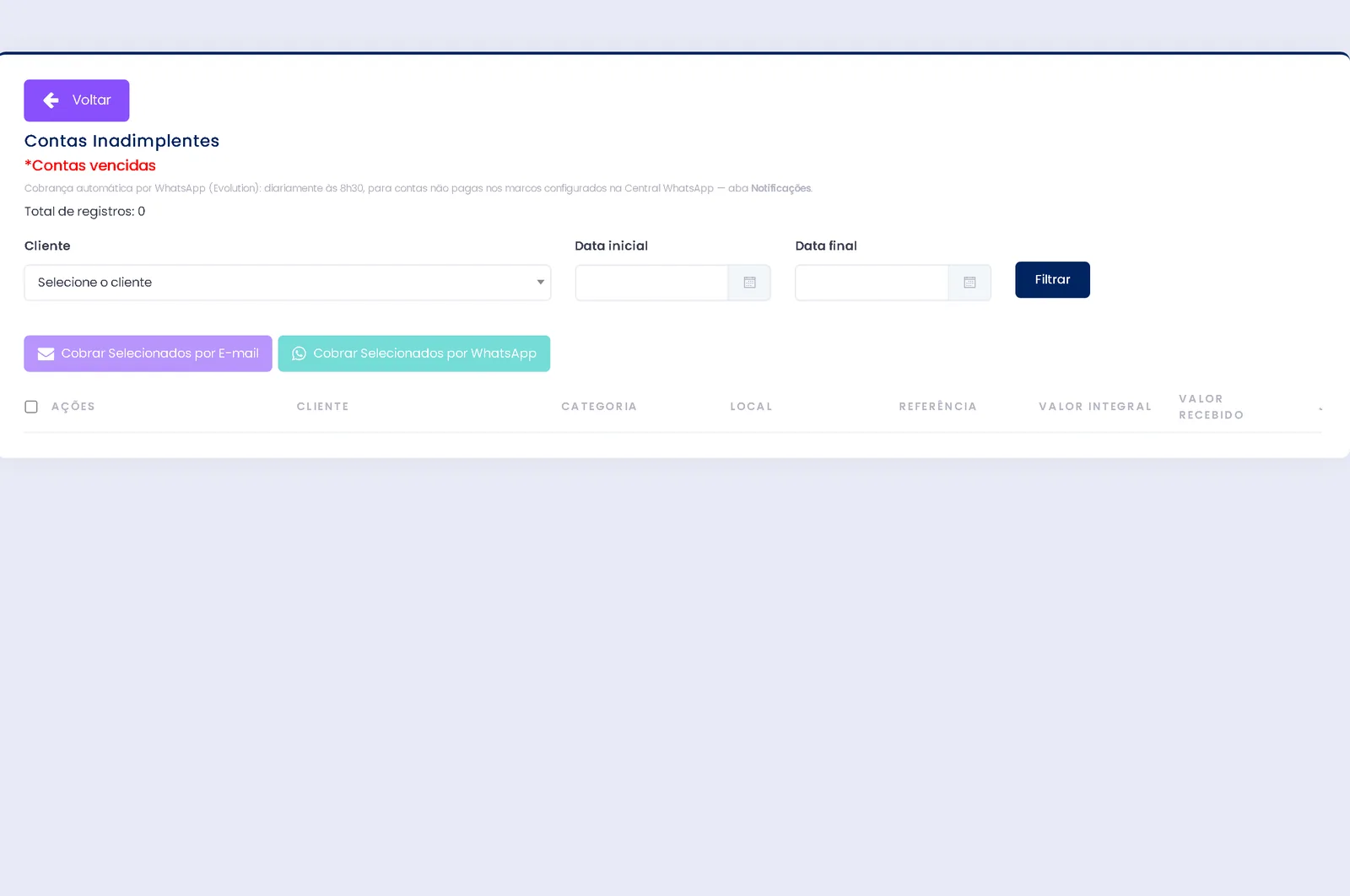The image size is (1350, 896).
Task: Tick the select-all checkbox beside Ações
Action: tap(31, 407)
